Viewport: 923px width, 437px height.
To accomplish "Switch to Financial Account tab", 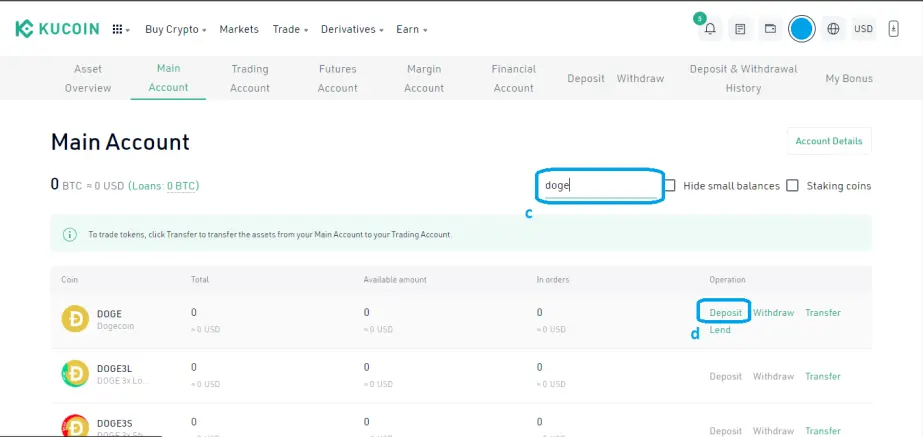I will [513, 78].
